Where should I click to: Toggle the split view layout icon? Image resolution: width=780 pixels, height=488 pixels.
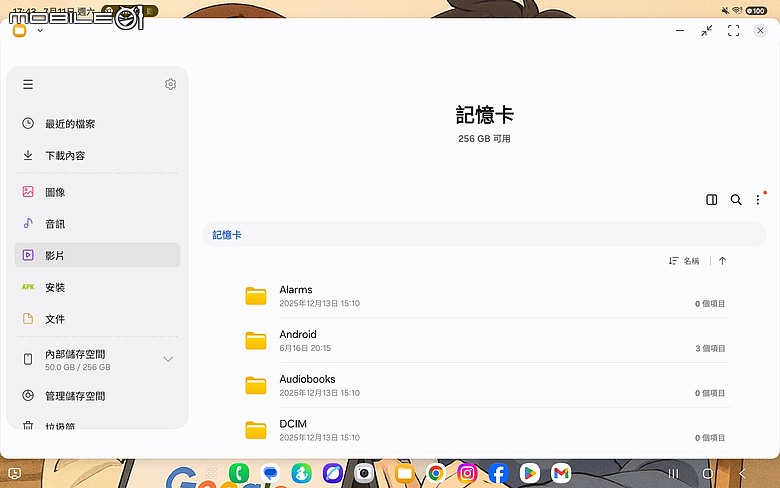[711, 199]
